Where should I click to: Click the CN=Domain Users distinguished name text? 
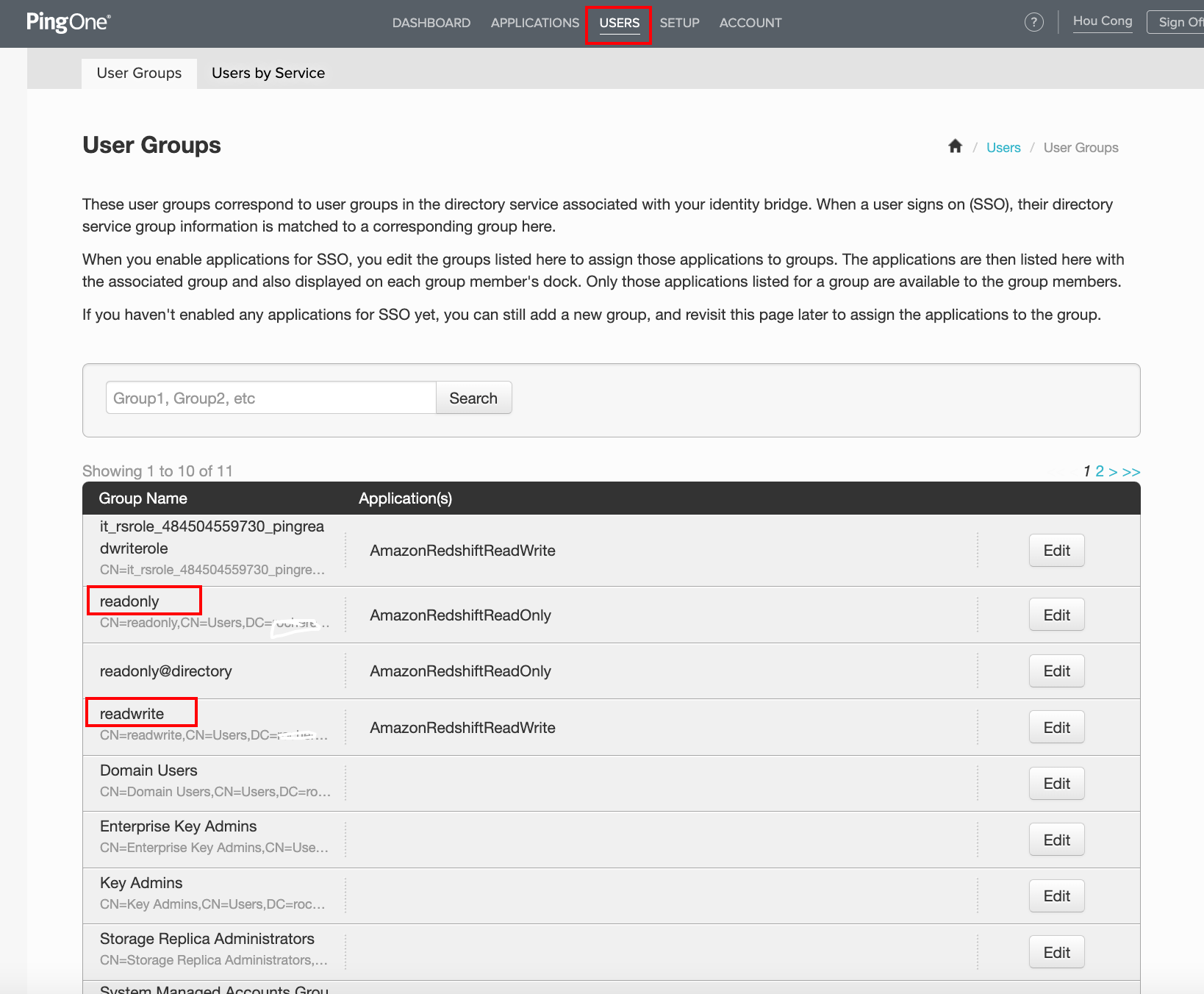[x=215, y=792]
